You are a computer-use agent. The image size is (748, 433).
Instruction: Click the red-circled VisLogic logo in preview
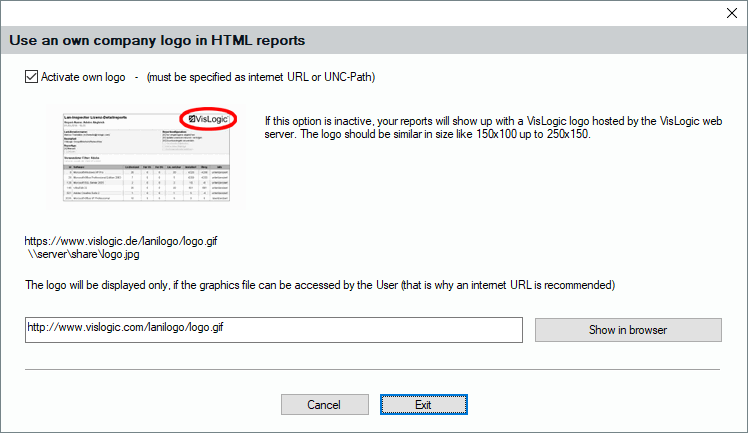[208, 120]
